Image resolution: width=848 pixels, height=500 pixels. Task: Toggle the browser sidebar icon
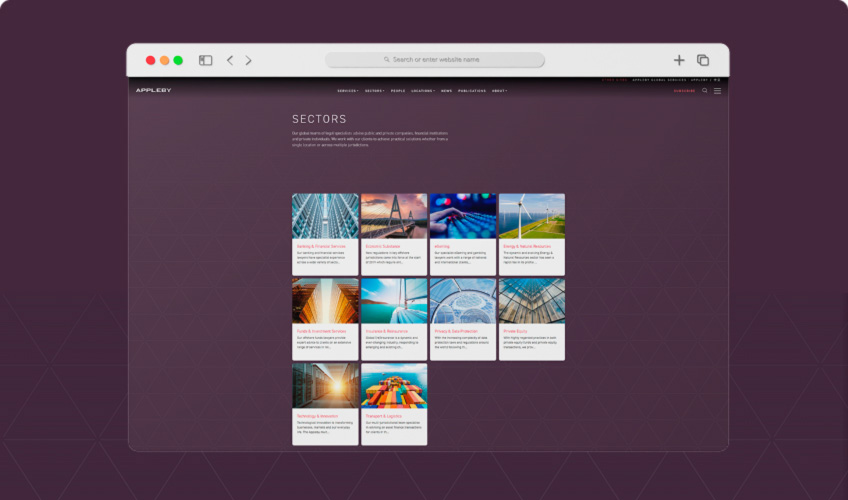(x=205, y=60)
